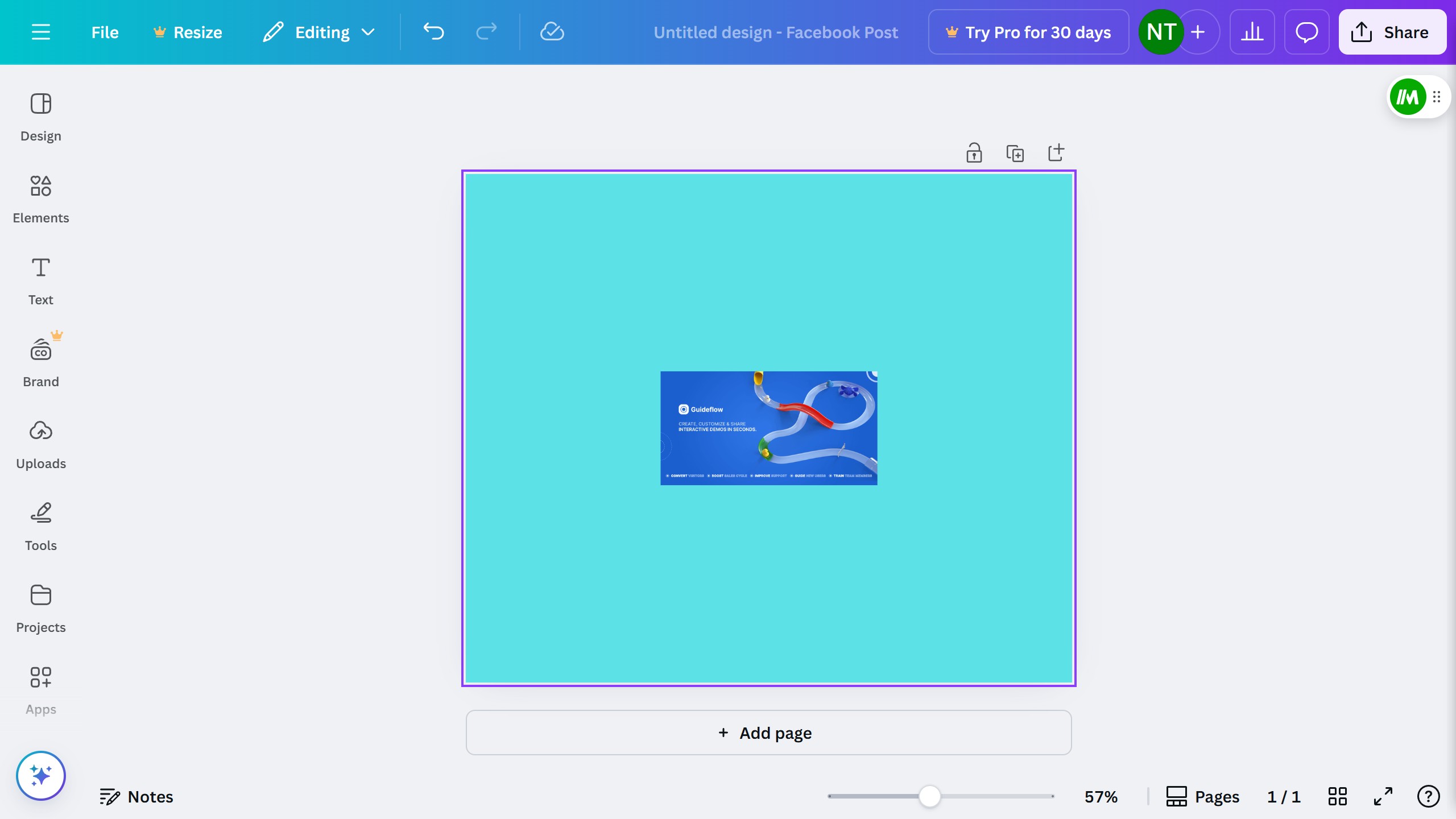Toggle fullscreen presentation view
The height and width of the screenshot is (819, 1456).
(1383, 796)
